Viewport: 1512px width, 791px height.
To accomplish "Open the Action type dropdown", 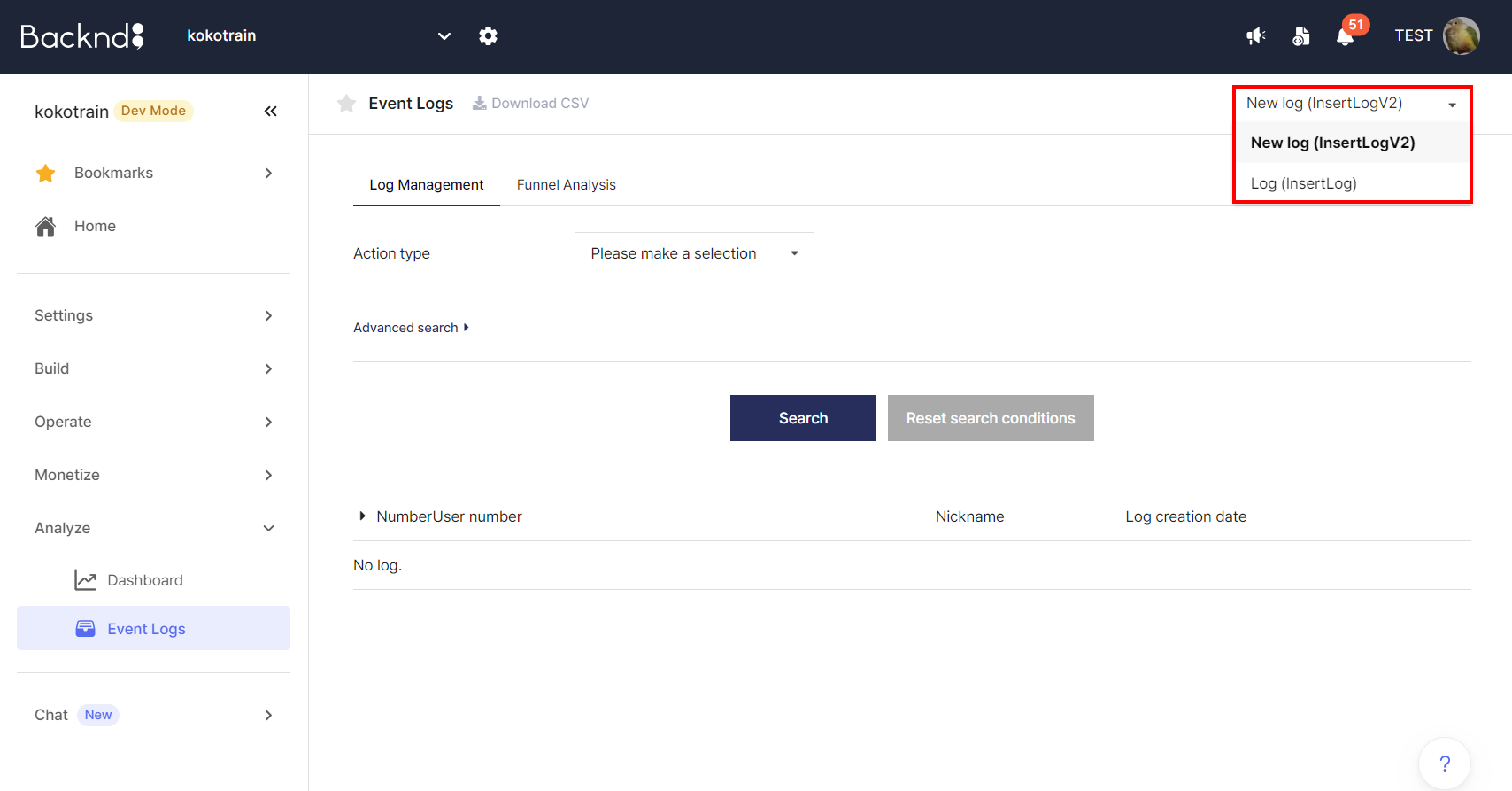I will (694, 254).
